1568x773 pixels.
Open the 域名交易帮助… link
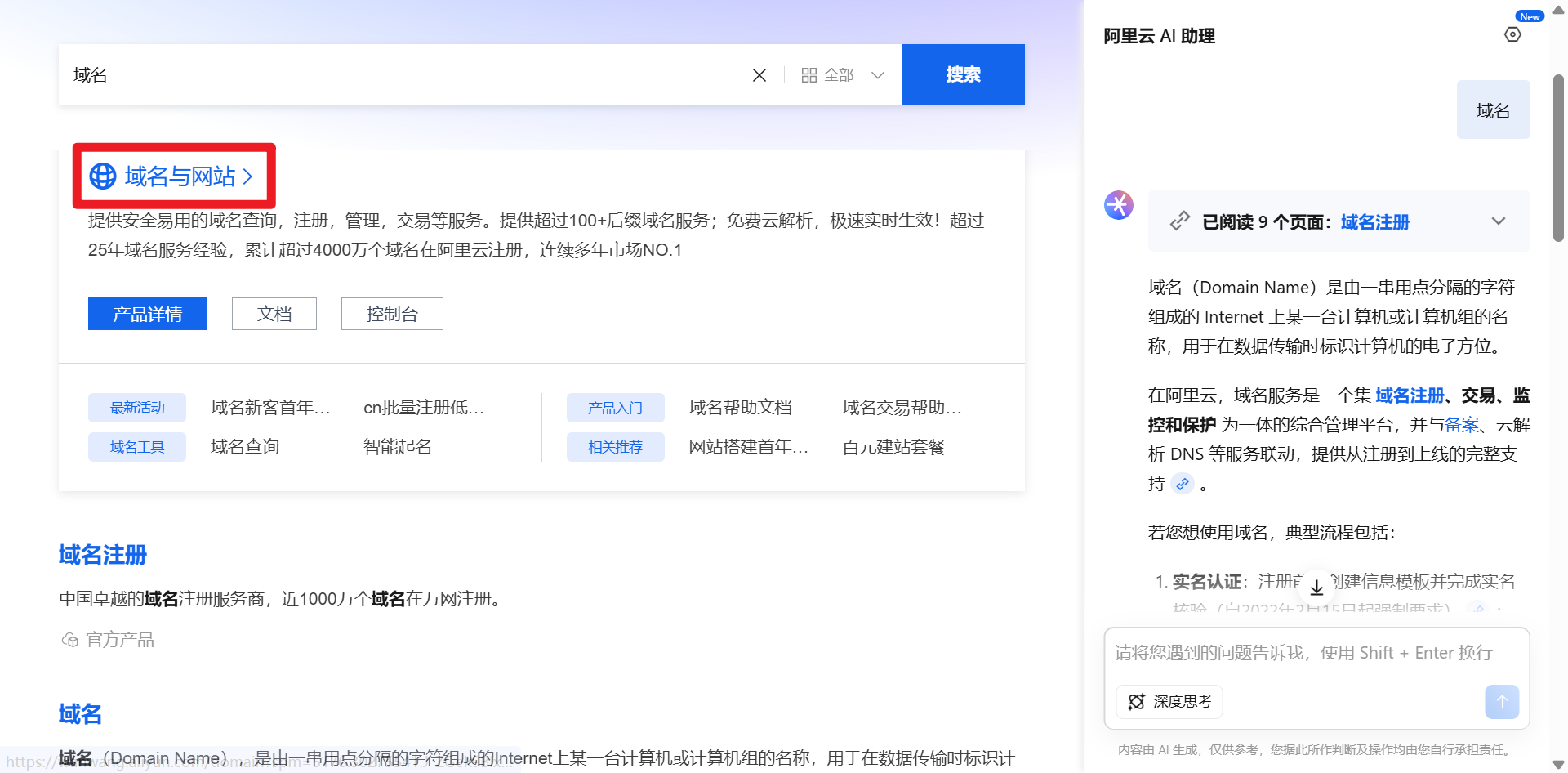point(902,408)
